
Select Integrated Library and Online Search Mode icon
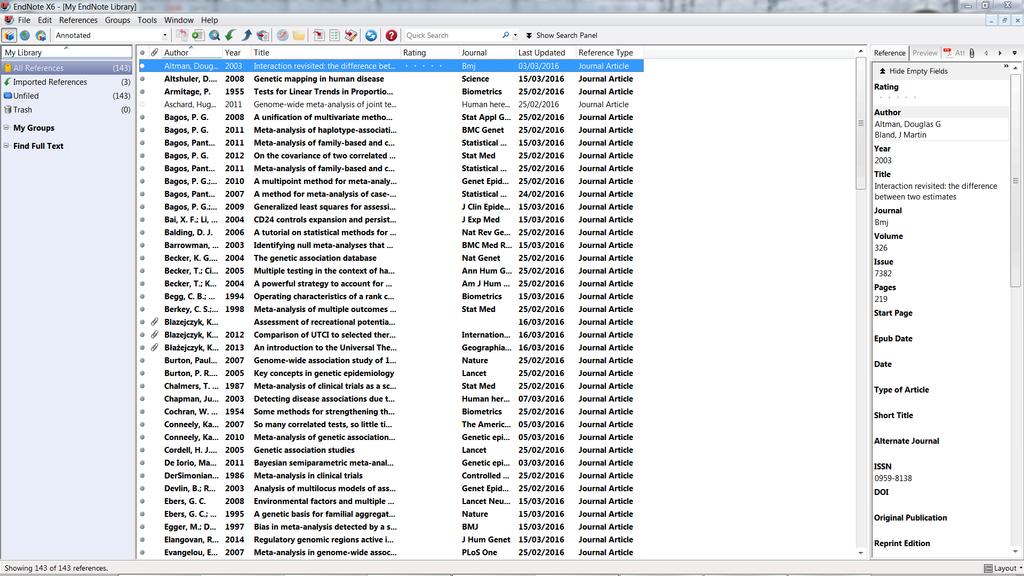click(40, 35)
